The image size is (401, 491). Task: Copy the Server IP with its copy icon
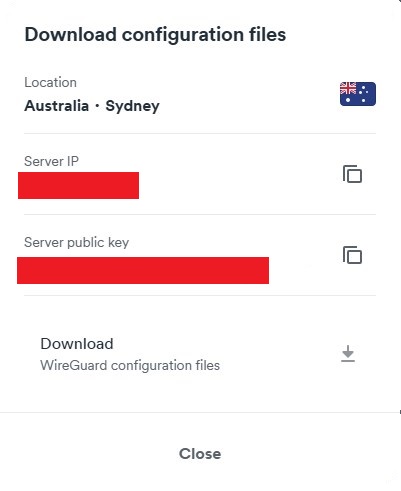coord(352,174)
